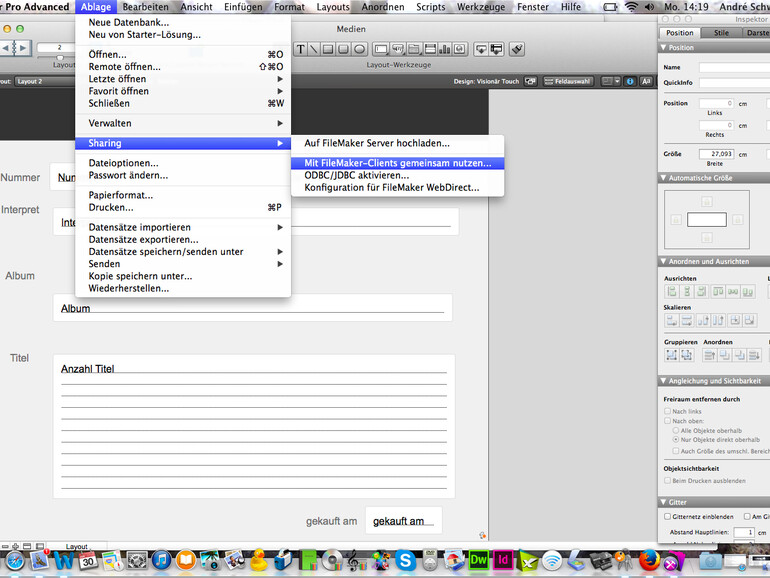Click the Aa formatting bar icon
770x578 pixels.
646,82
